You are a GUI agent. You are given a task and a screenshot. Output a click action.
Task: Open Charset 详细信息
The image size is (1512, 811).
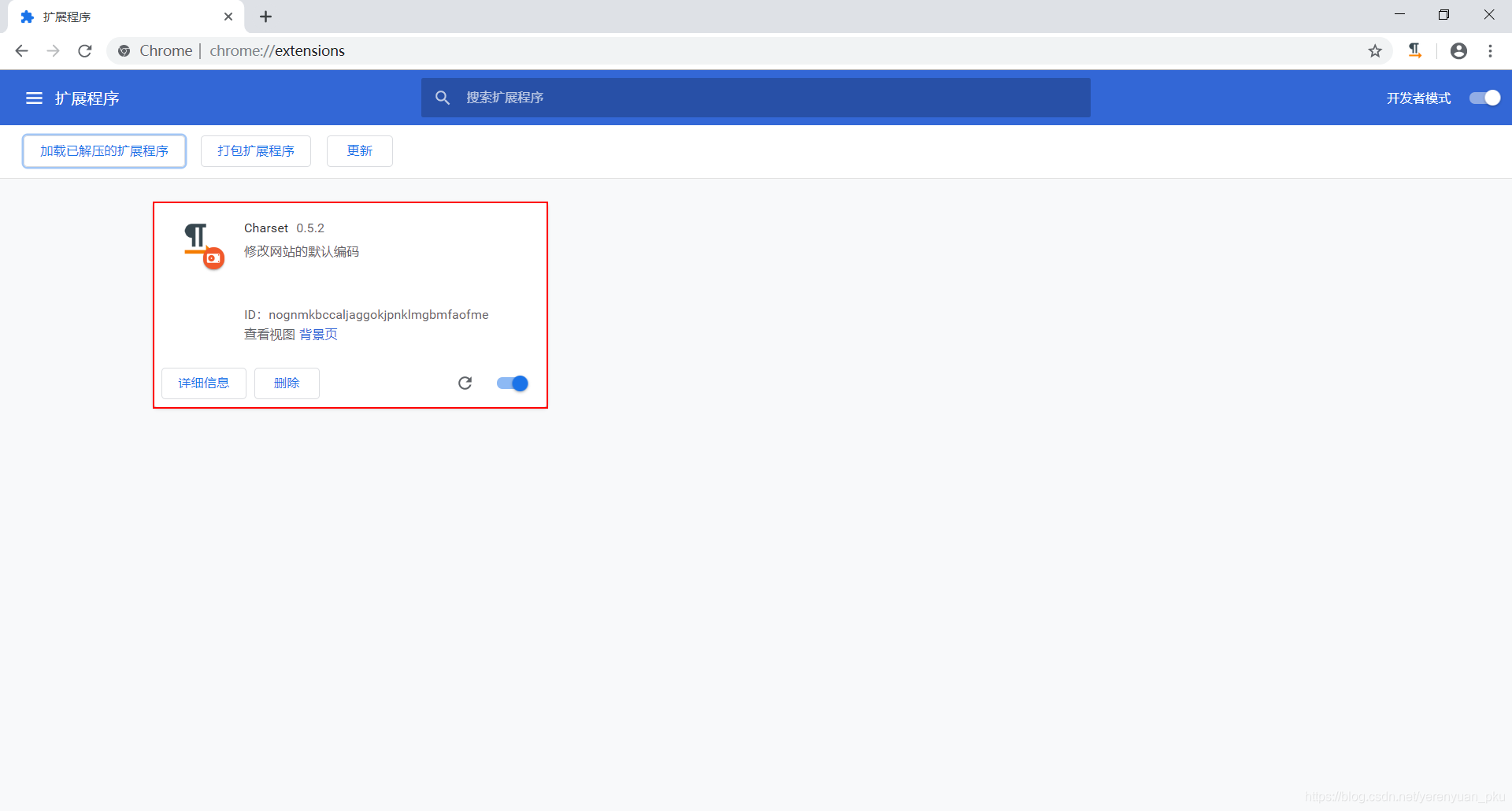click(204, 383)
